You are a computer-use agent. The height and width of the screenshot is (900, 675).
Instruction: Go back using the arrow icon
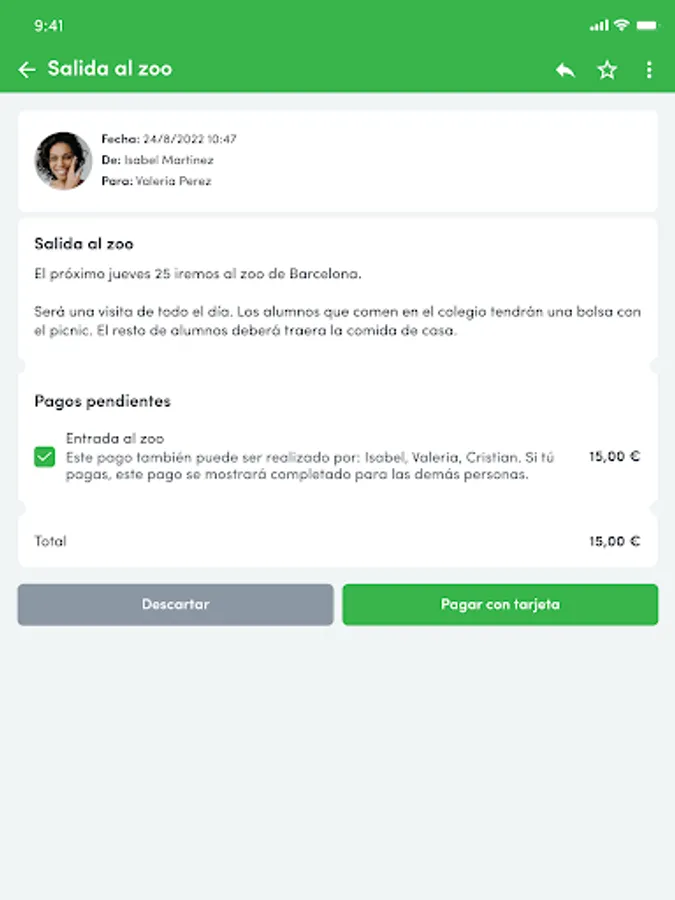click(27, 69)
